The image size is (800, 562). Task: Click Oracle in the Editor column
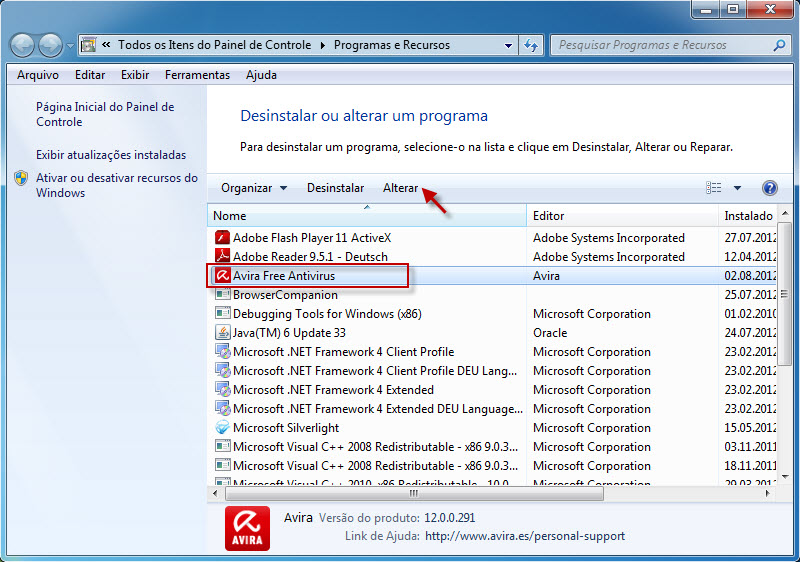(x=550, y=333)
